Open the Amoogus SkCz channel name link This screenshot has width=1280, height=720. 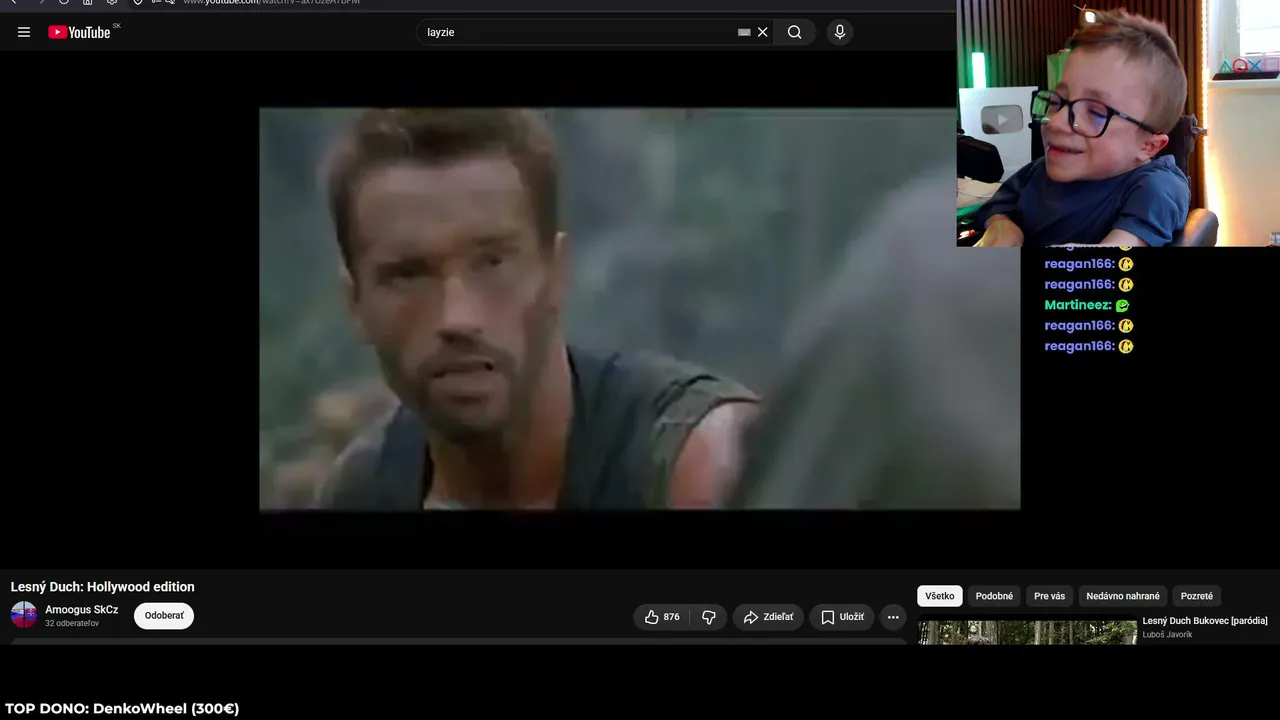coord(81,610)
